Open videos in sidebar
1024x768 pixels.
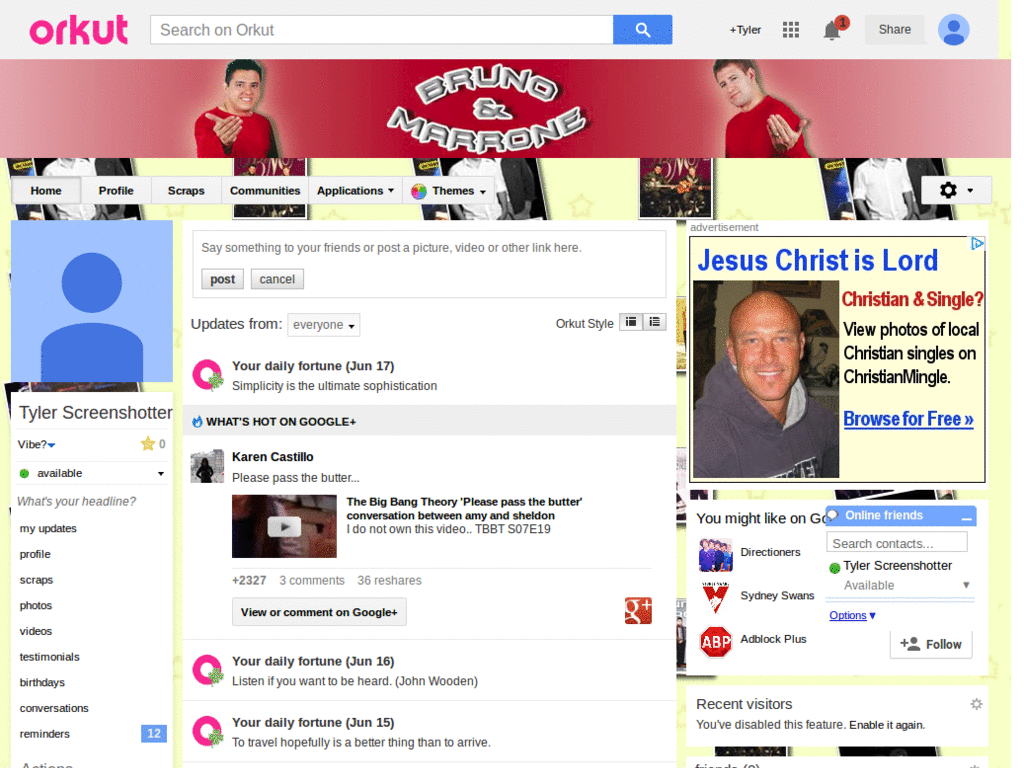(x=36, y=631)
